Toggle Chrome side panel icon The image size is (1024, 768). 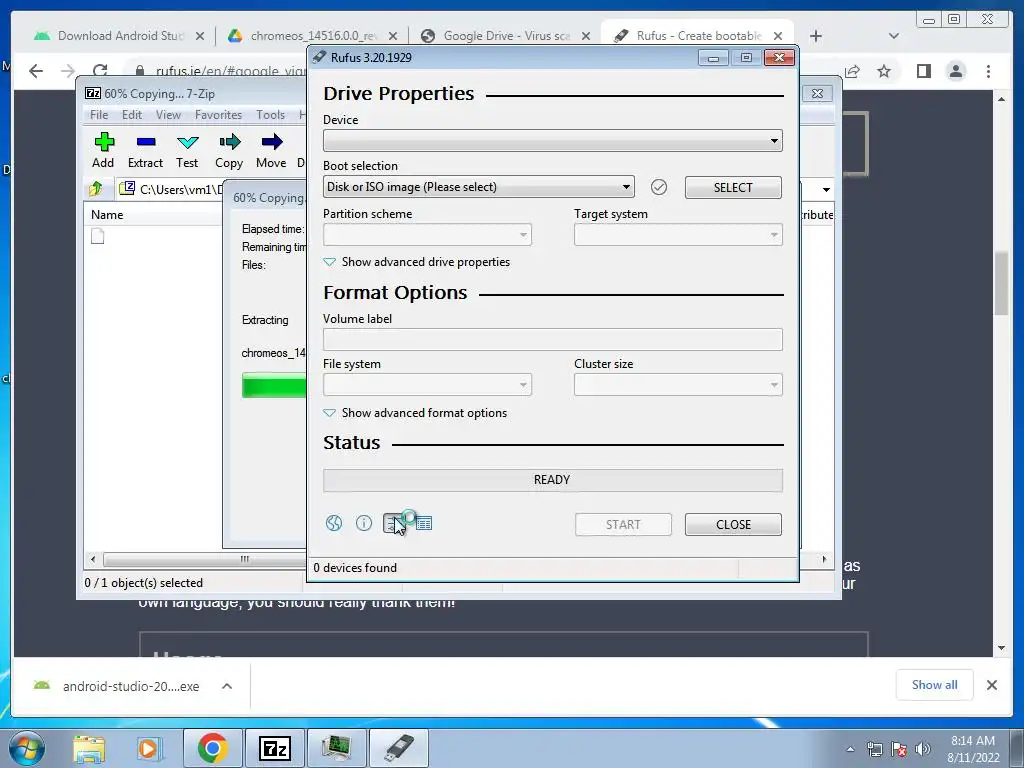click(x=923, y=71)
